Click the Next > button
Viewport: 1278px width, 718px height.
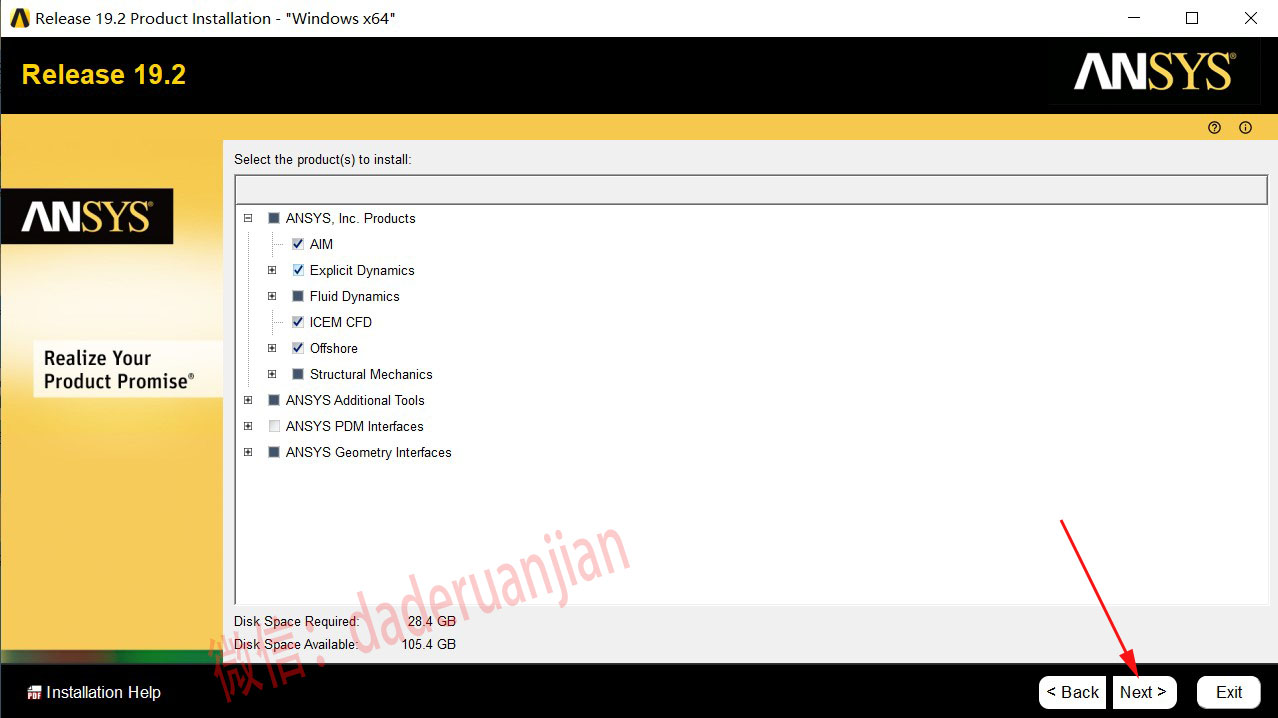[1144, 692]
